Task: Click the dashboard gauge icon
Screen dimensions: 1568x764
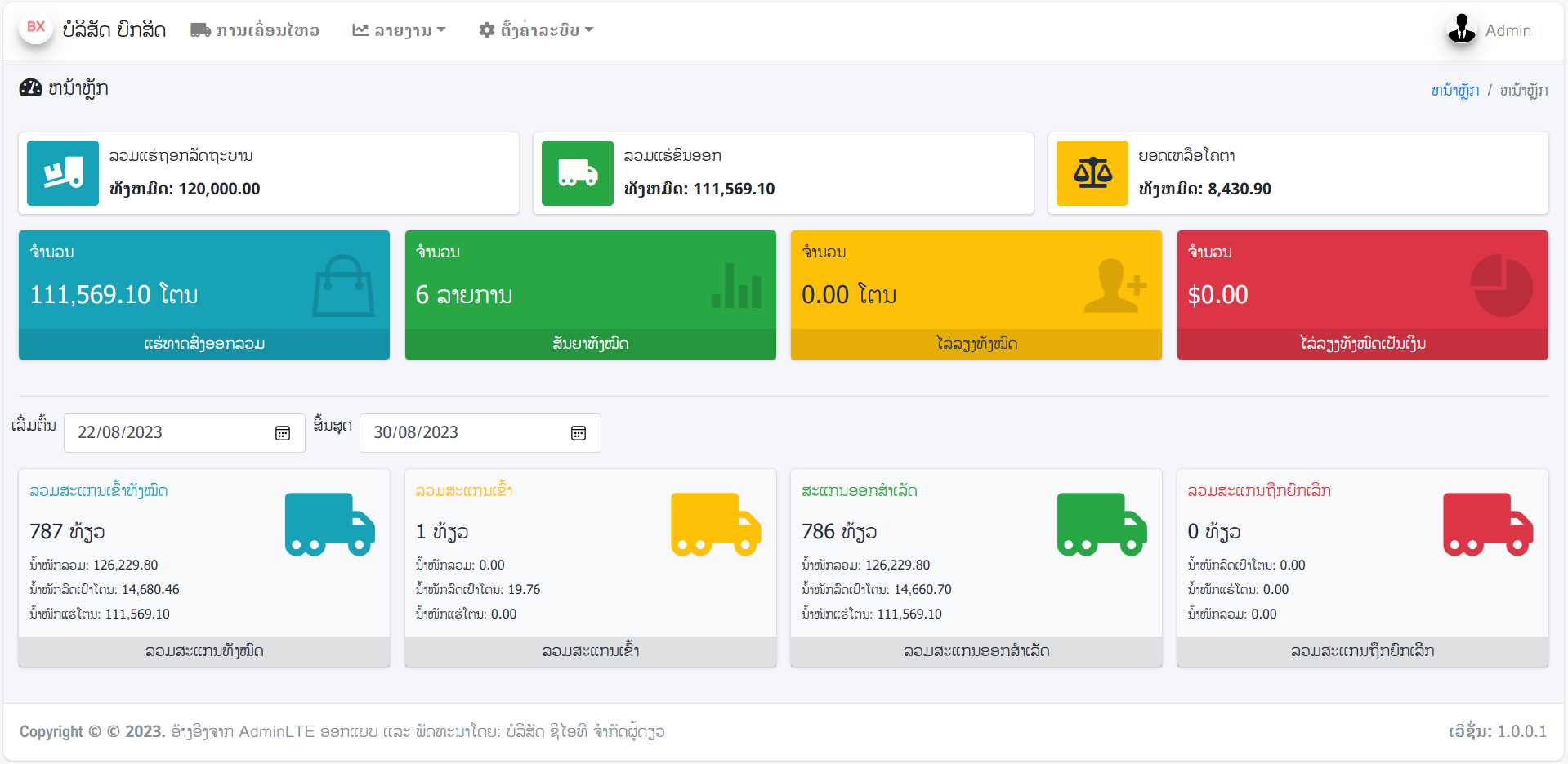Action: [30, 88]
